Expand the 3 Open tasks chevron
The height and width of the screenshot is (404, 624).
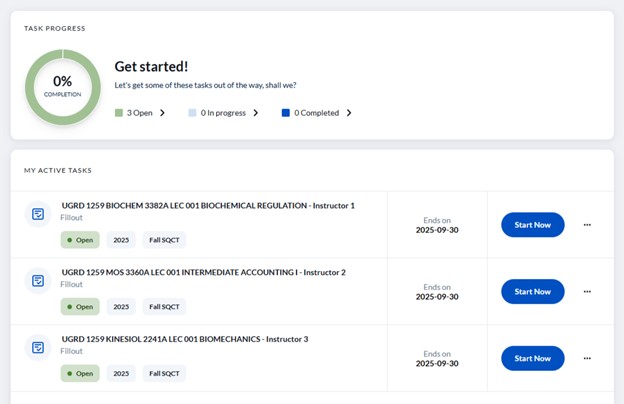tap(162, 113)
